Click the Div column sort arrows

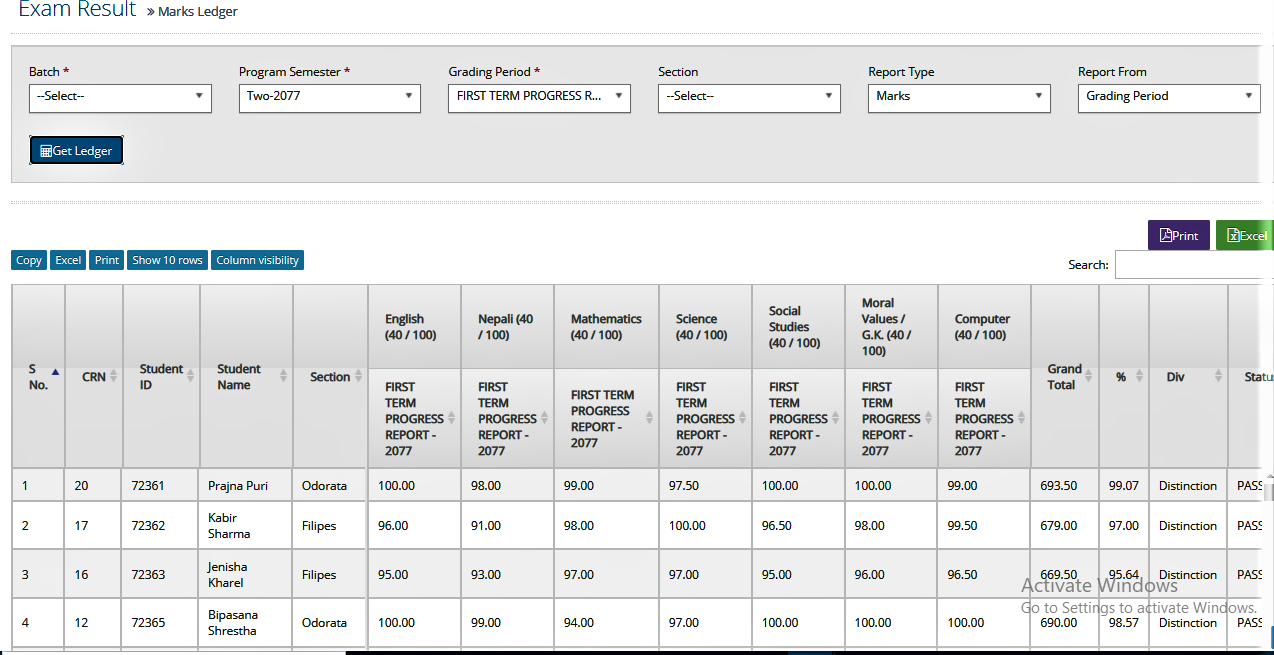[1218, 376]
